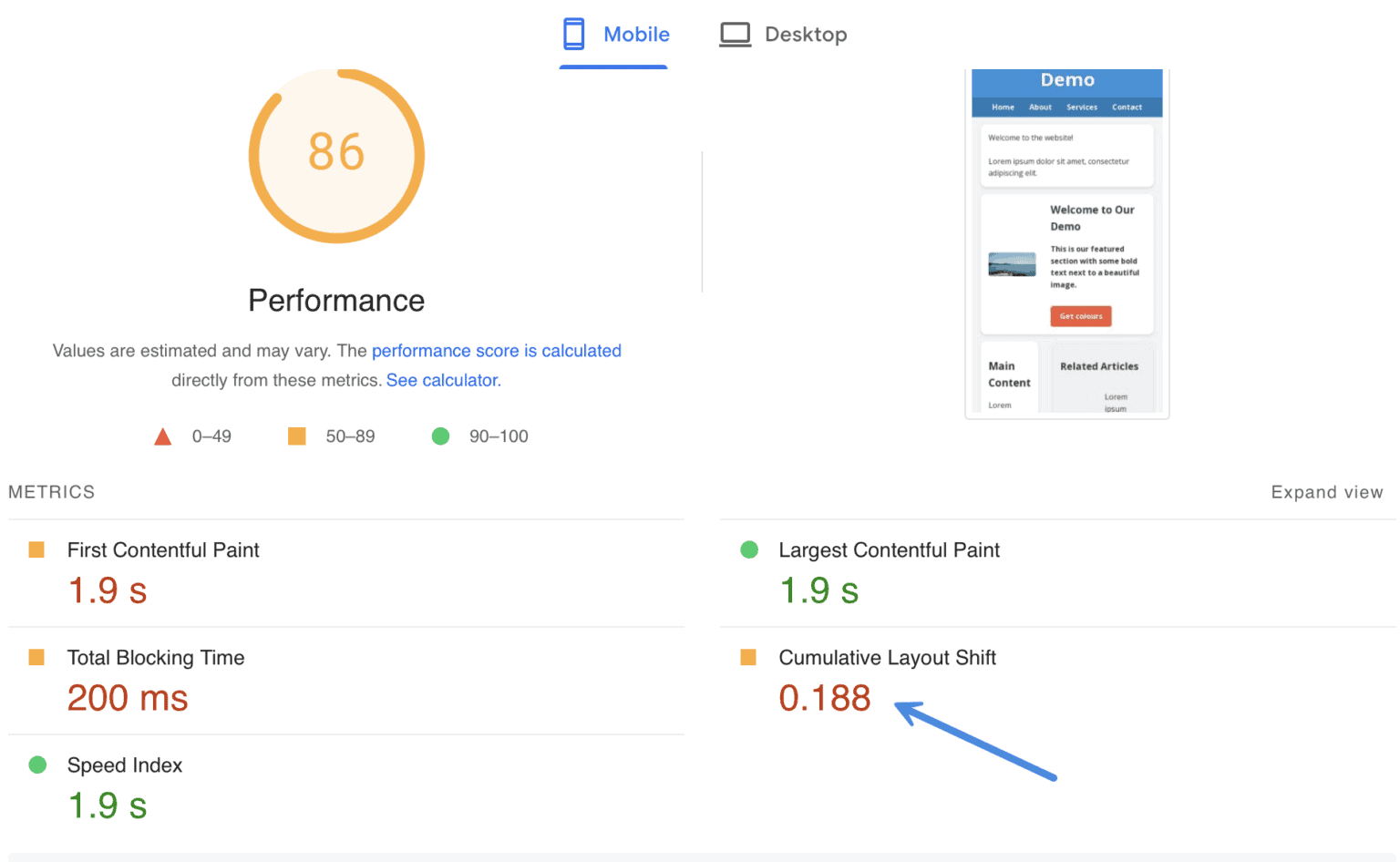
Task: Click the orange indicator beside Total Blocking Time
Action: click(37, 656)
